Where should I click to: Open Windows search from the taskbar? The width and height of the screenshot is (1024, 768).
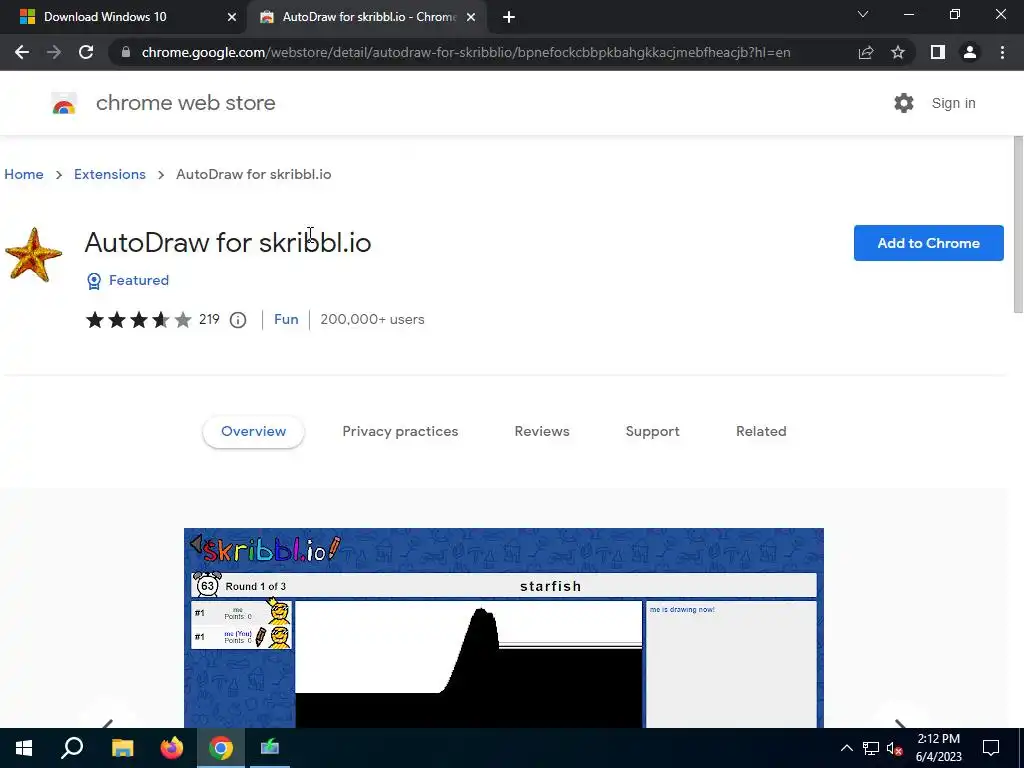click(x=72, y=748)
